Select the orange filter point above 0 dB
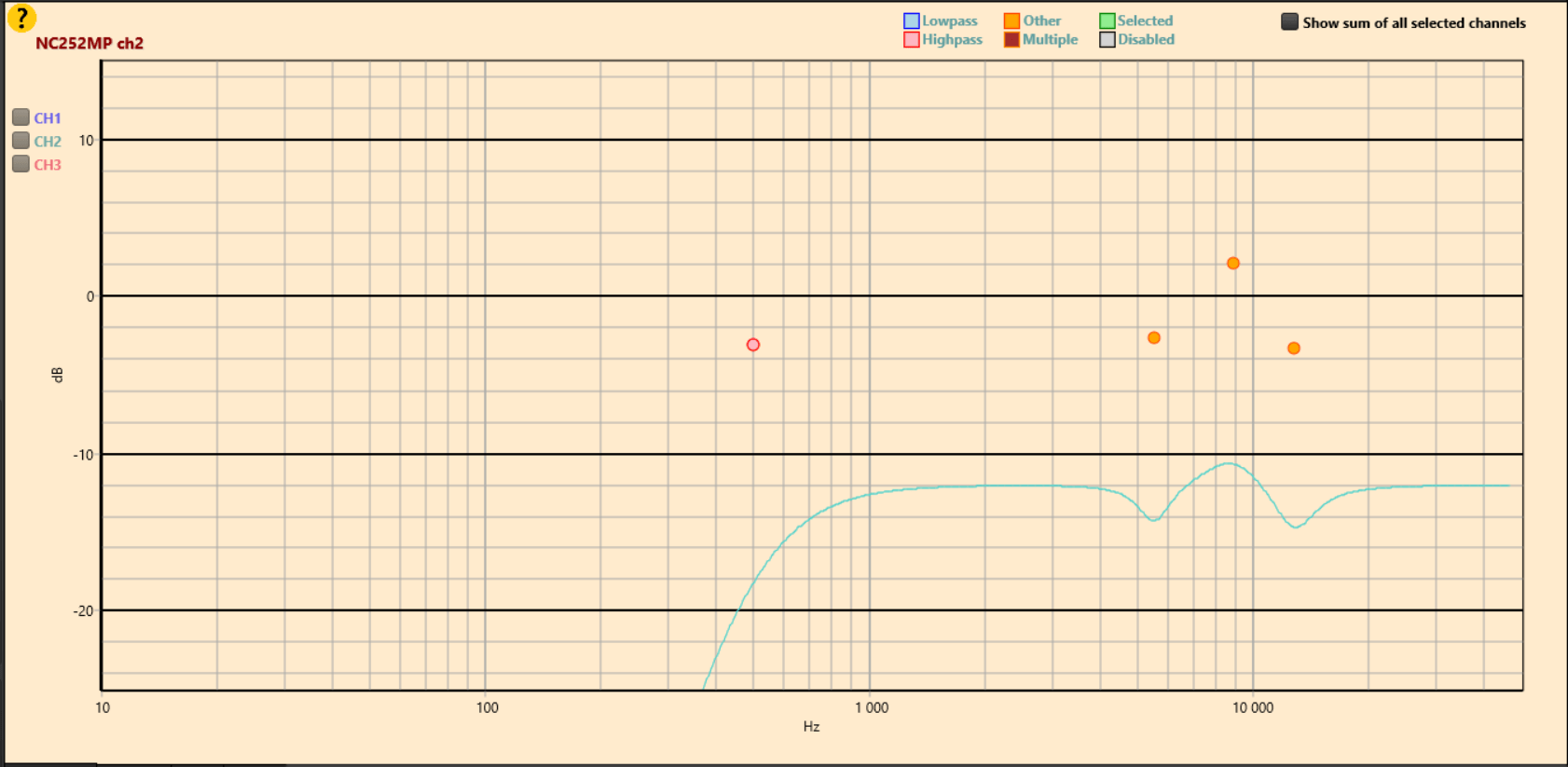The height and width of the screenshot is (767, 1568). [1232, 264]
